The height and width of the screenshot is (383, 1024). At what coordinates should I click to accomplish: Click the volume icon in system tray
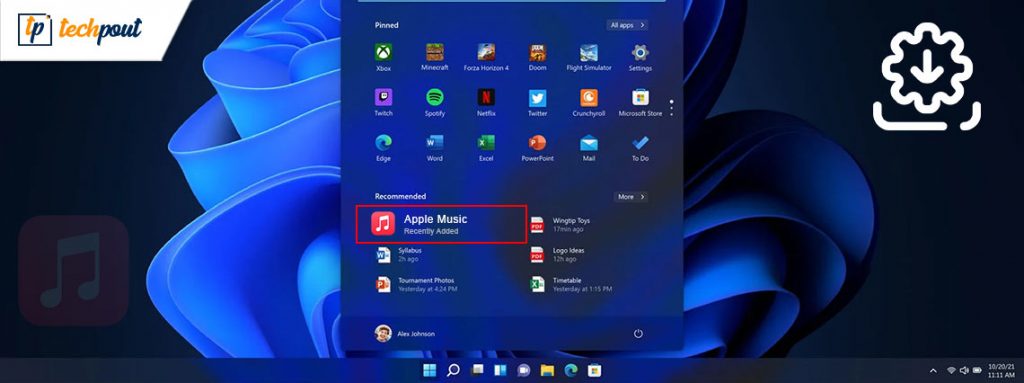pos(964,371)
